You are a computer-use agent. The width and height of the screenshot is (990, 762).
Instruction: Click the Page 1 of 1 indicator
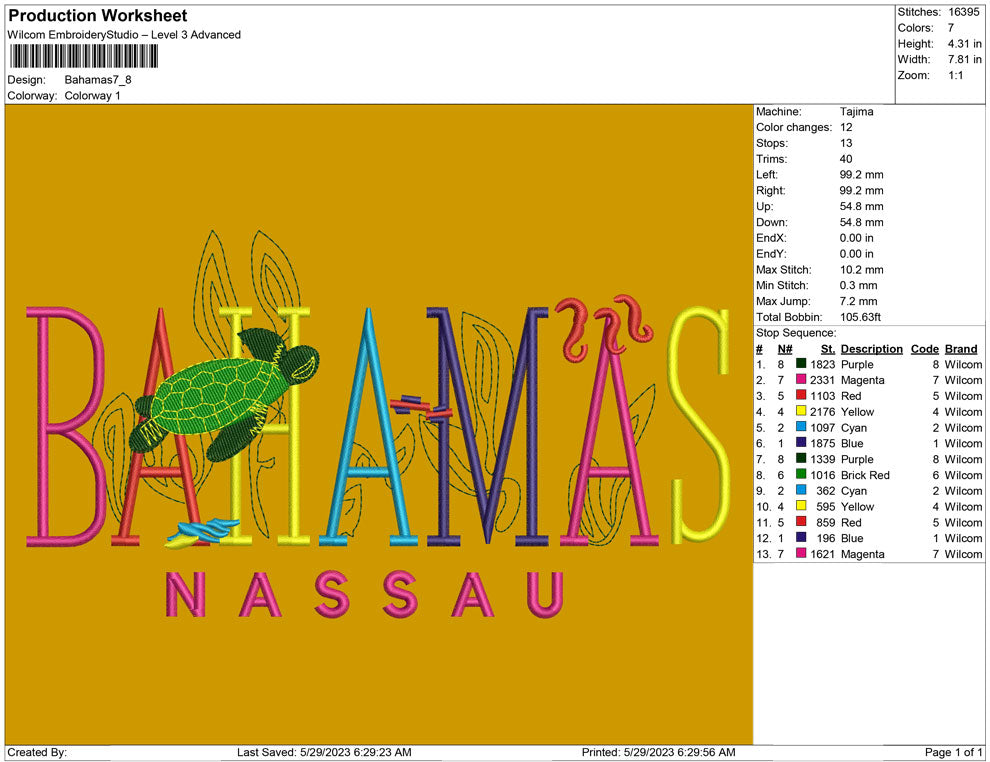tap(953, 753)
